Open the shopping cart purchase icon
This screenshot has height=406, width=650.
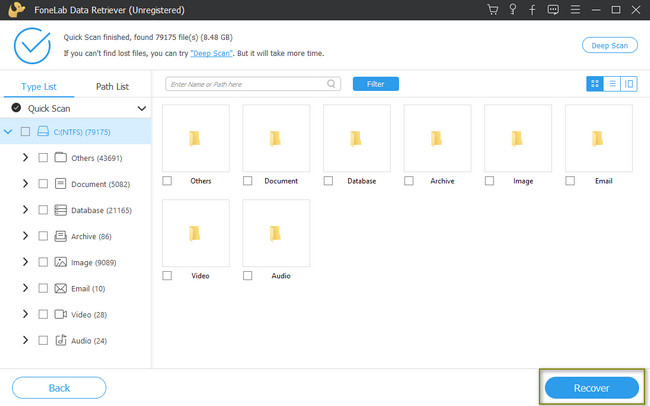click(492, 10)
